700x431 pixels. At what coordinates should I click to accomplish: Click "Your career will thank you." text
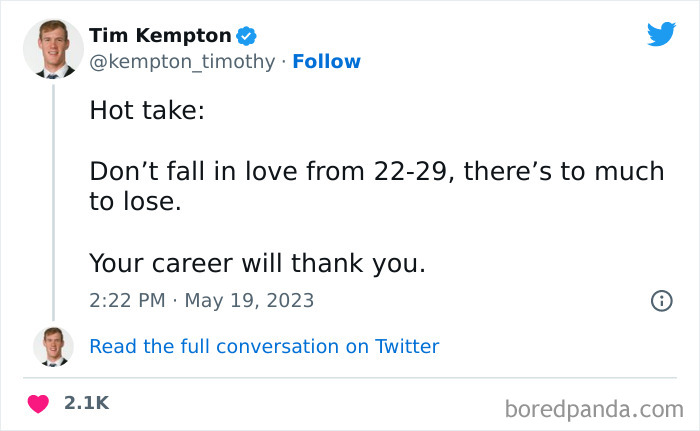click(x=257, y=263)
